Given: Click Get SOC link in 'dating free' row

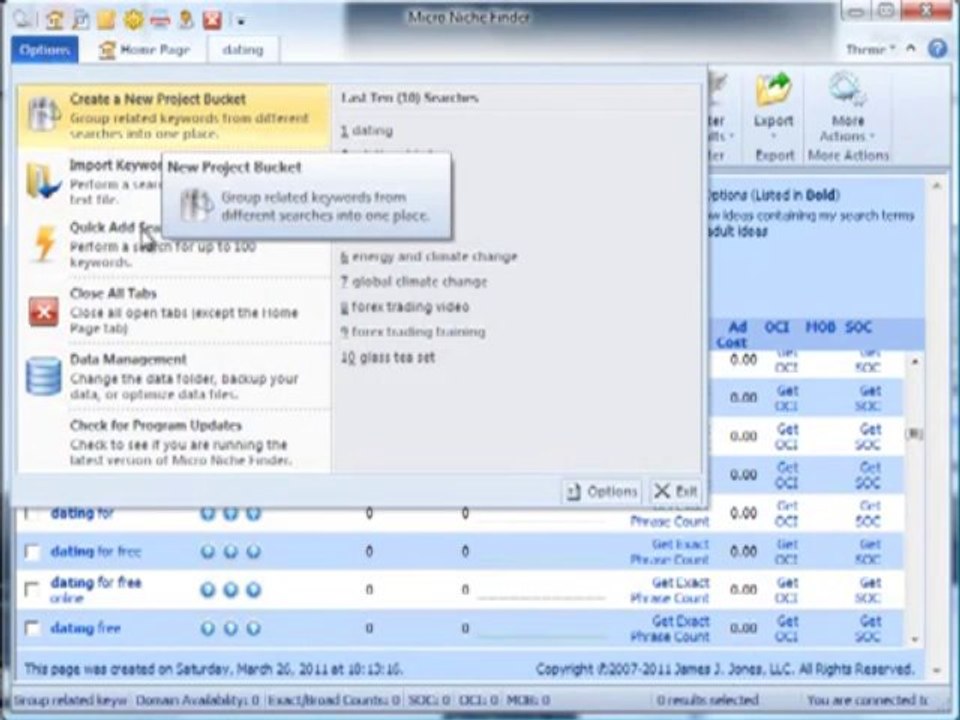Looking at the screenshot, I should pyautogui.click(x=869, y=629).
